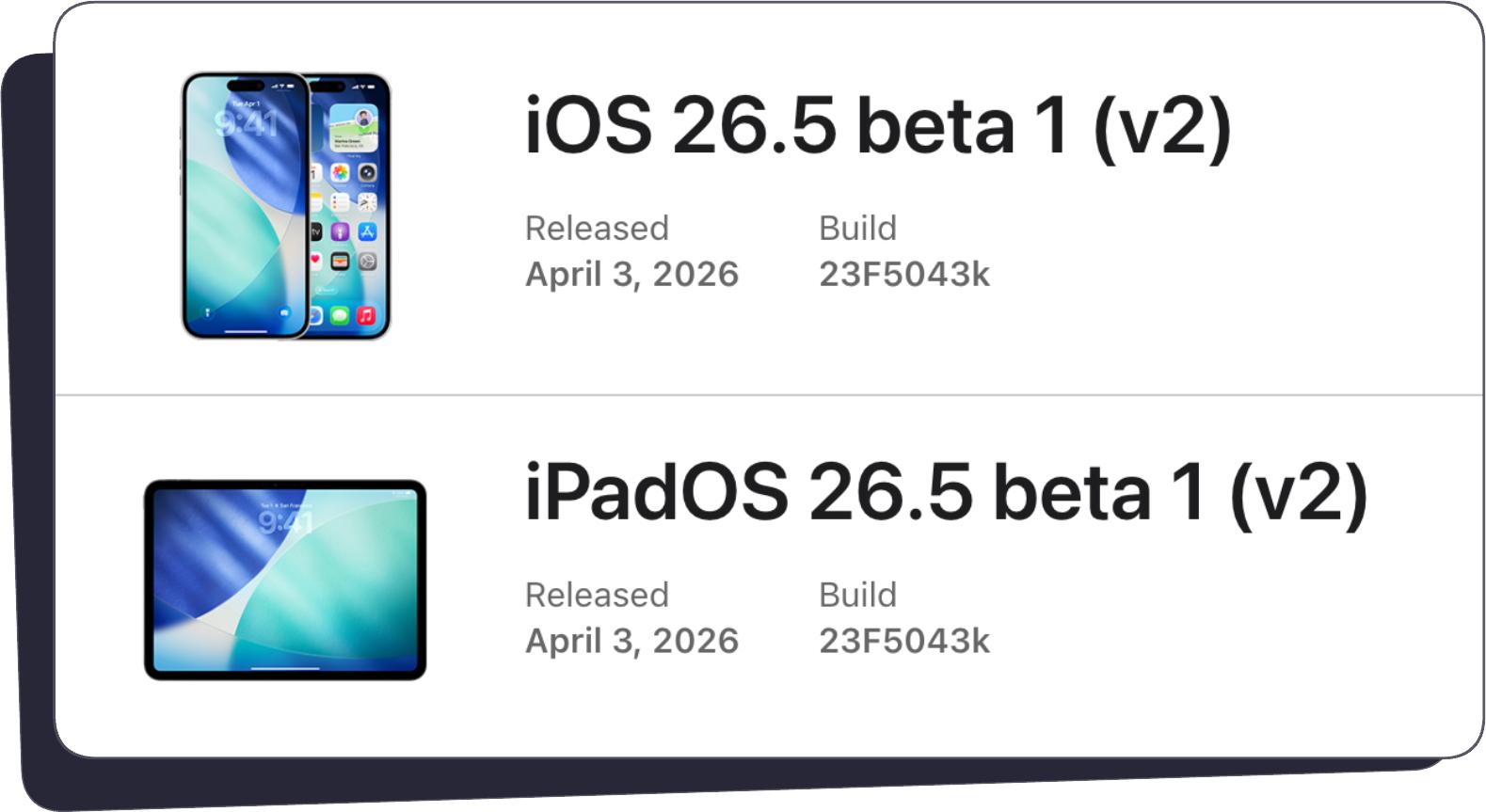This screenshot has height=812, width=1486.
Task: Click the iPadOS release date April 3, 2026
Action: 631,641
